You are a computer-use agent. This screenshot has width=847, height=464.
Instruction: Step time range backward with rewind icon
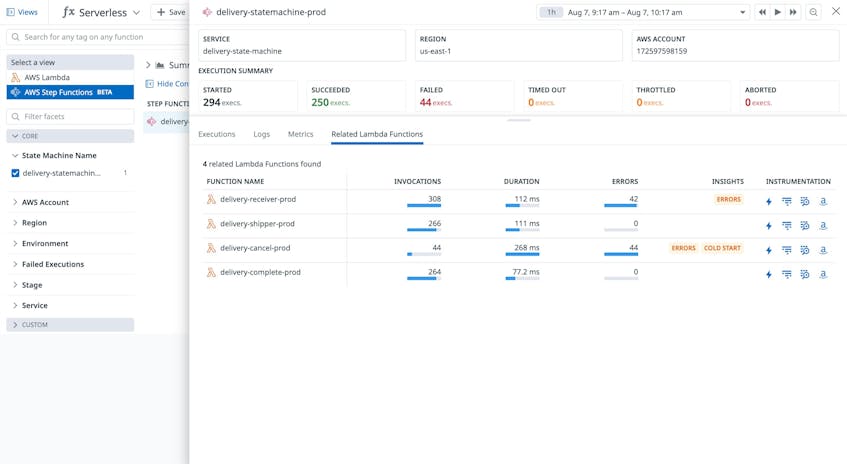[x=762, y=12]
